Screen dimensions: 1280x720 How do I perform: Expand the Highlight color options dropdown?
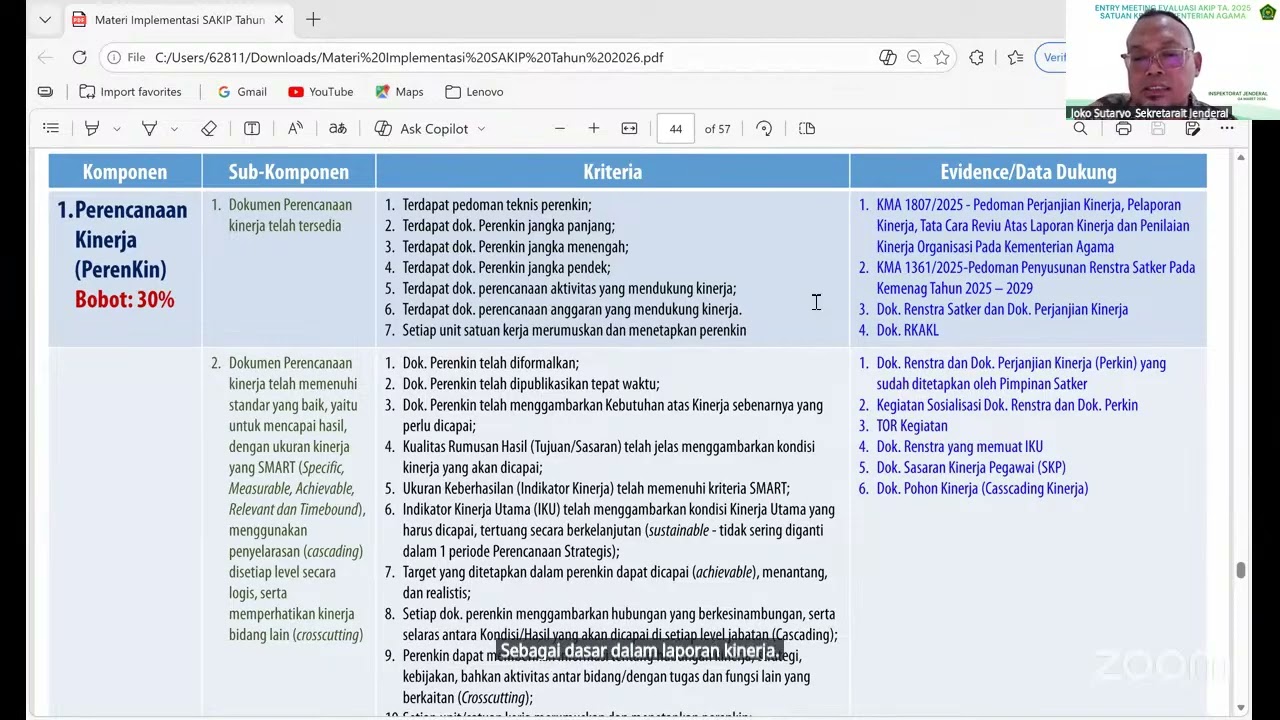click(x=116, y=128)
